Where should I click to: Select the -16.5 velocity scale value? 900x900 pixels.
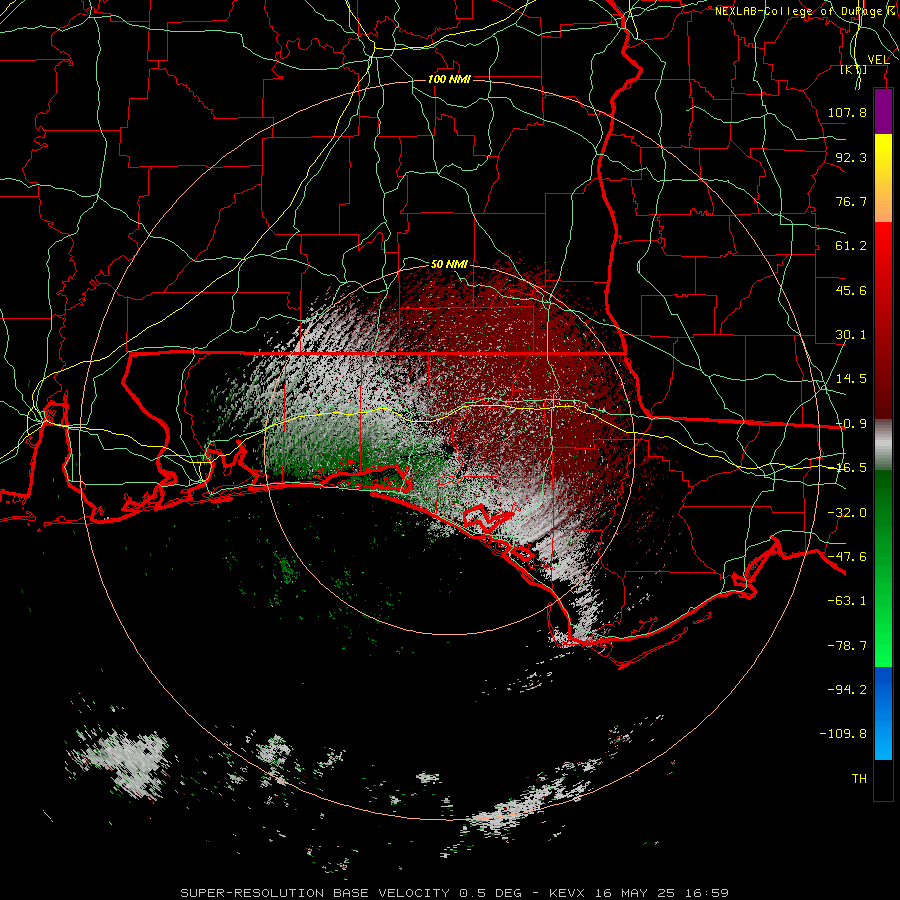pos(847,468)
